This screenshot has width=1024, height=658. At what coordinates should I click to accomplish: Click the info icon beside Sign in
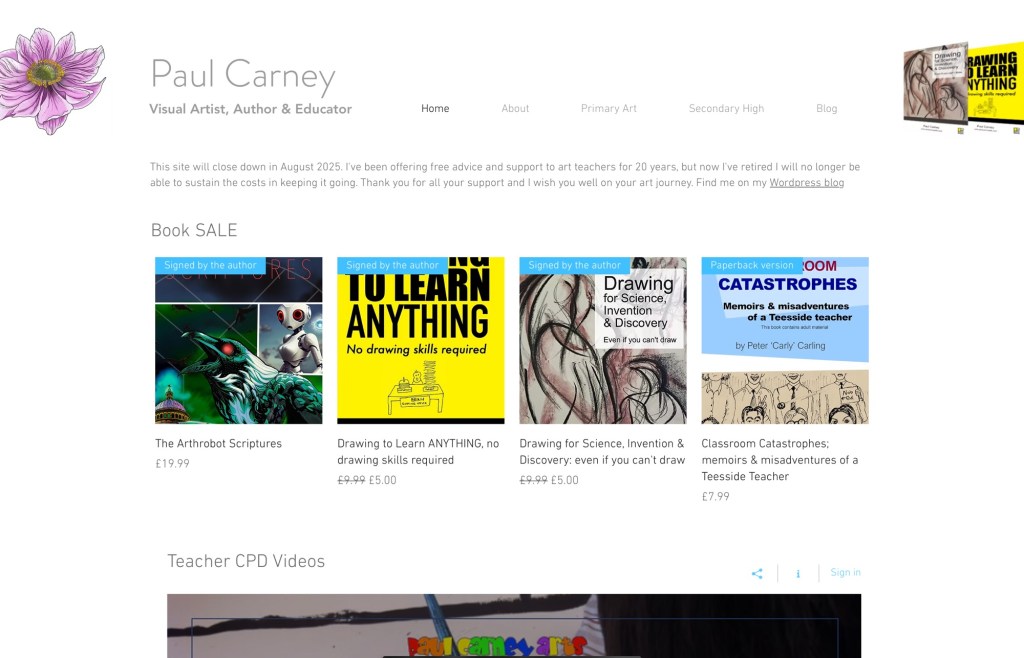click(798, 574)
